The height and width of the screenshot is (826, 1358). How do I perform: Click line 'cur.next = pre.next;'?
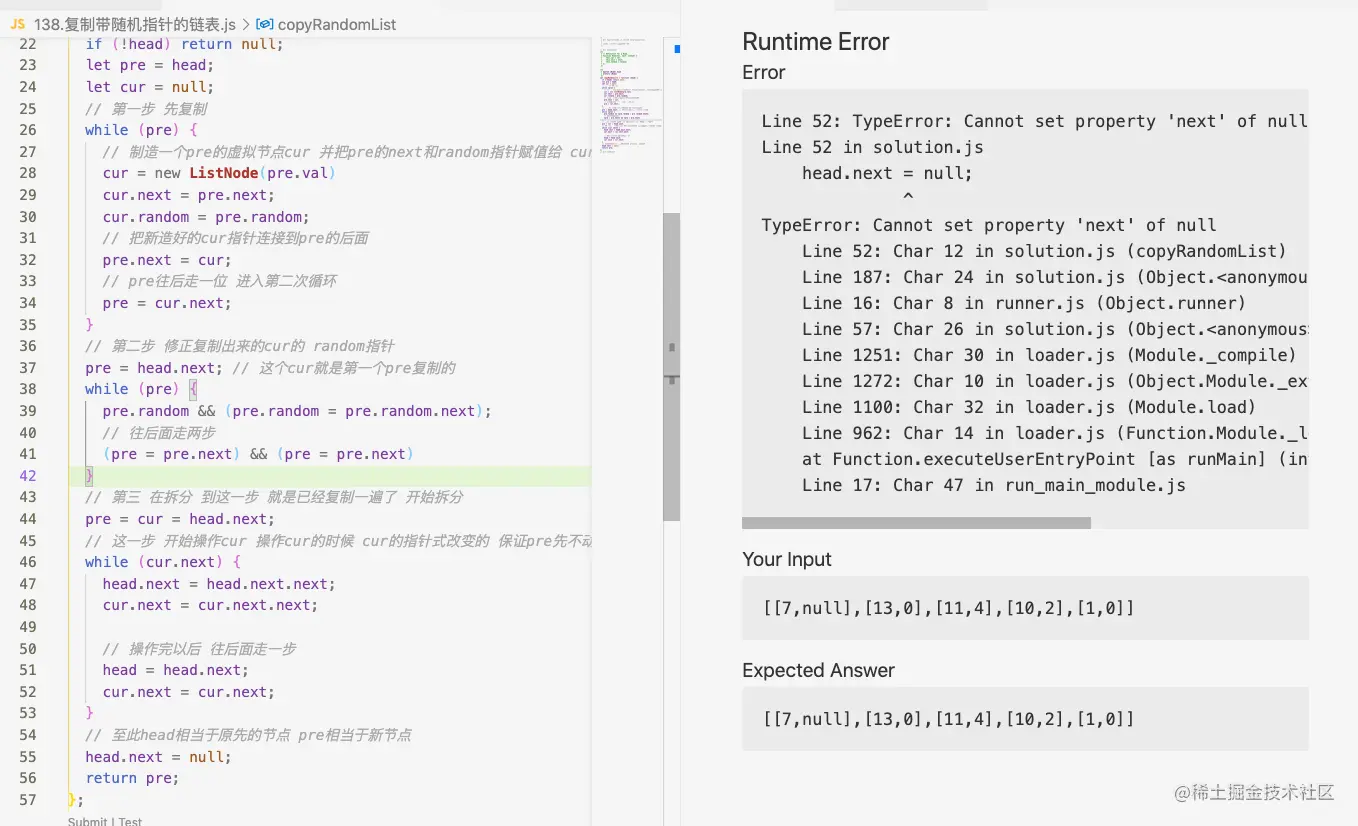tap(188, 195)
